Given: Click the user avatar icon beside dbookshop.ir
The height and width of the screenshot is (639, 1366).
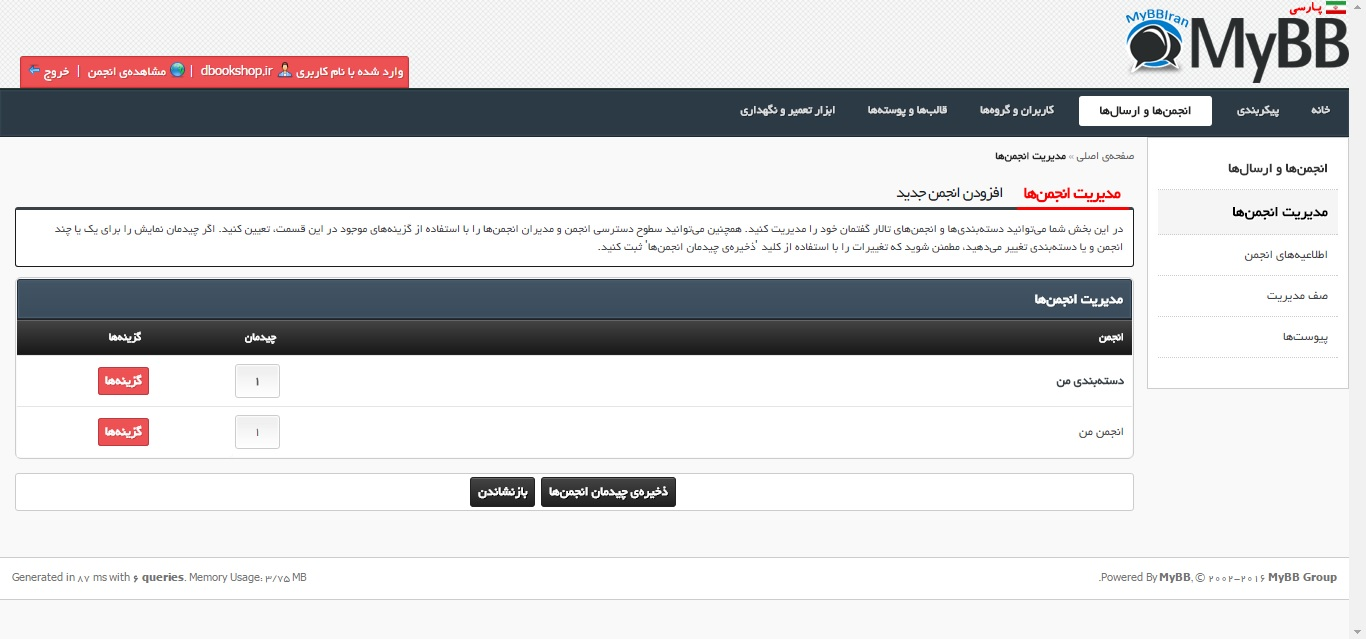Looking at the screenshot, I should pyautogui.click(x=285, y=71).
